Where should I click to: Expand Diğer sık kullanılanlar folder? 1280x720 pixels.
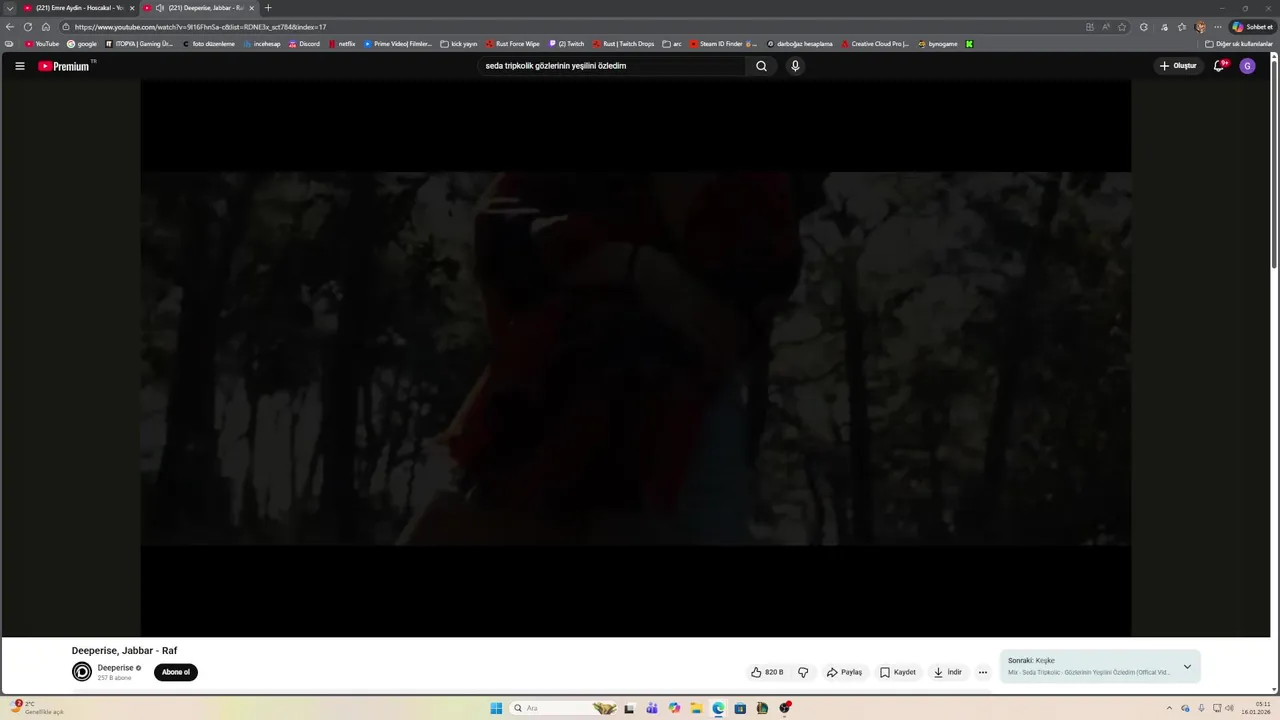point(1239,44)
